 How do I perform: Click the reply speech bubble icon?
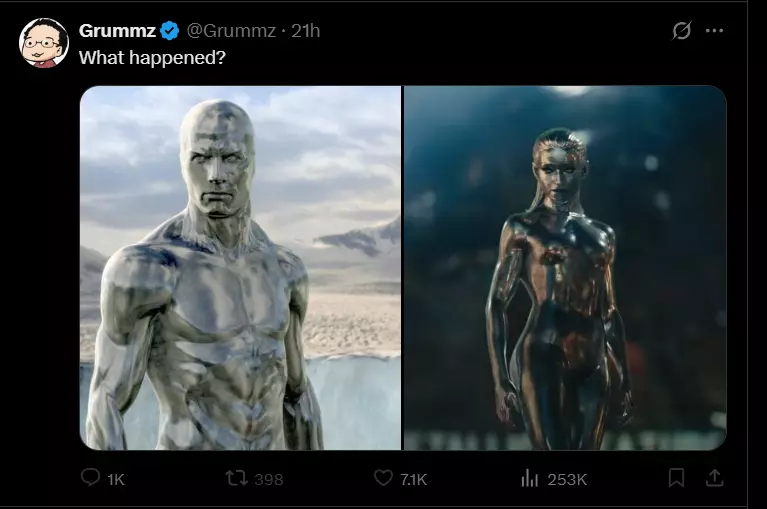point(90,479)
